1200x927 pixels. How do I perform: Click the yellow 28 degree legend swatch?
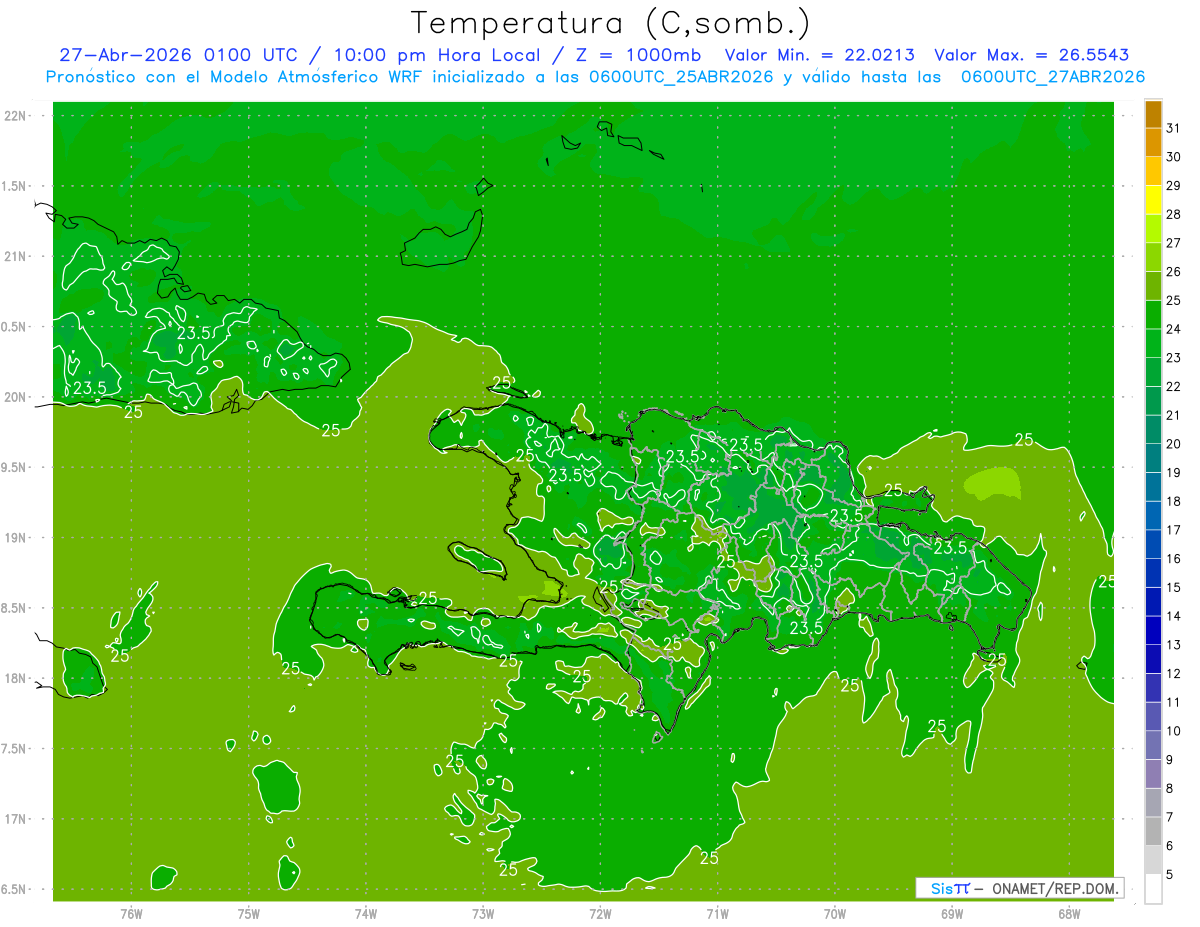(x=1153, y=200)
